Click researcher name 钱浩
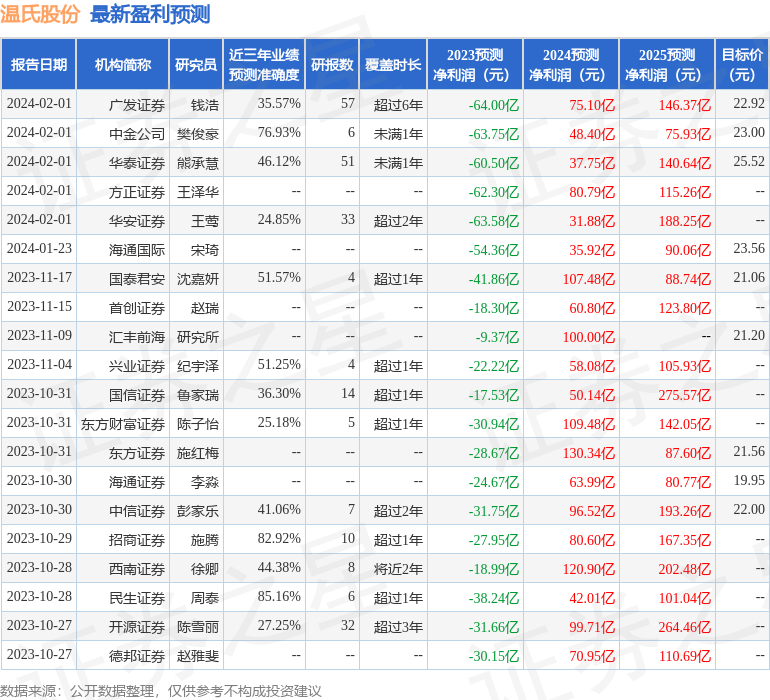This screenshot has width=770, height=700. 205,105
